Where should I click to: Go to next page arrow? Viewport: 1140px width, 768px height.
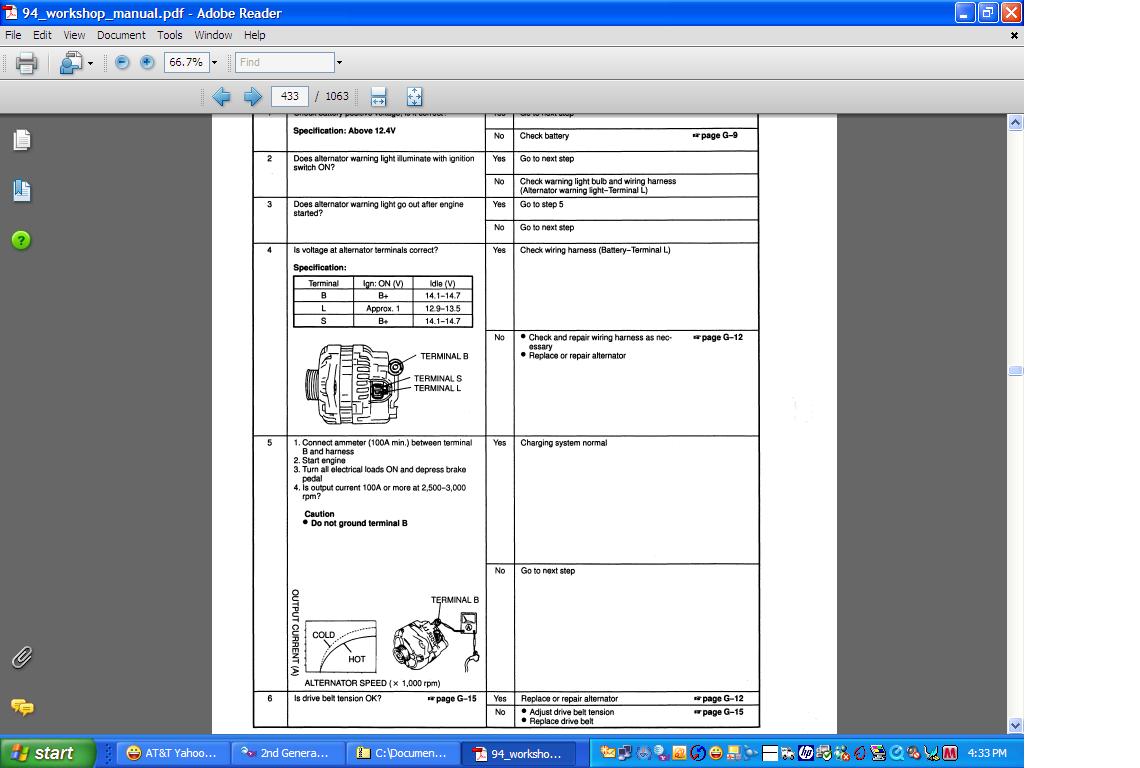(253, 96)
